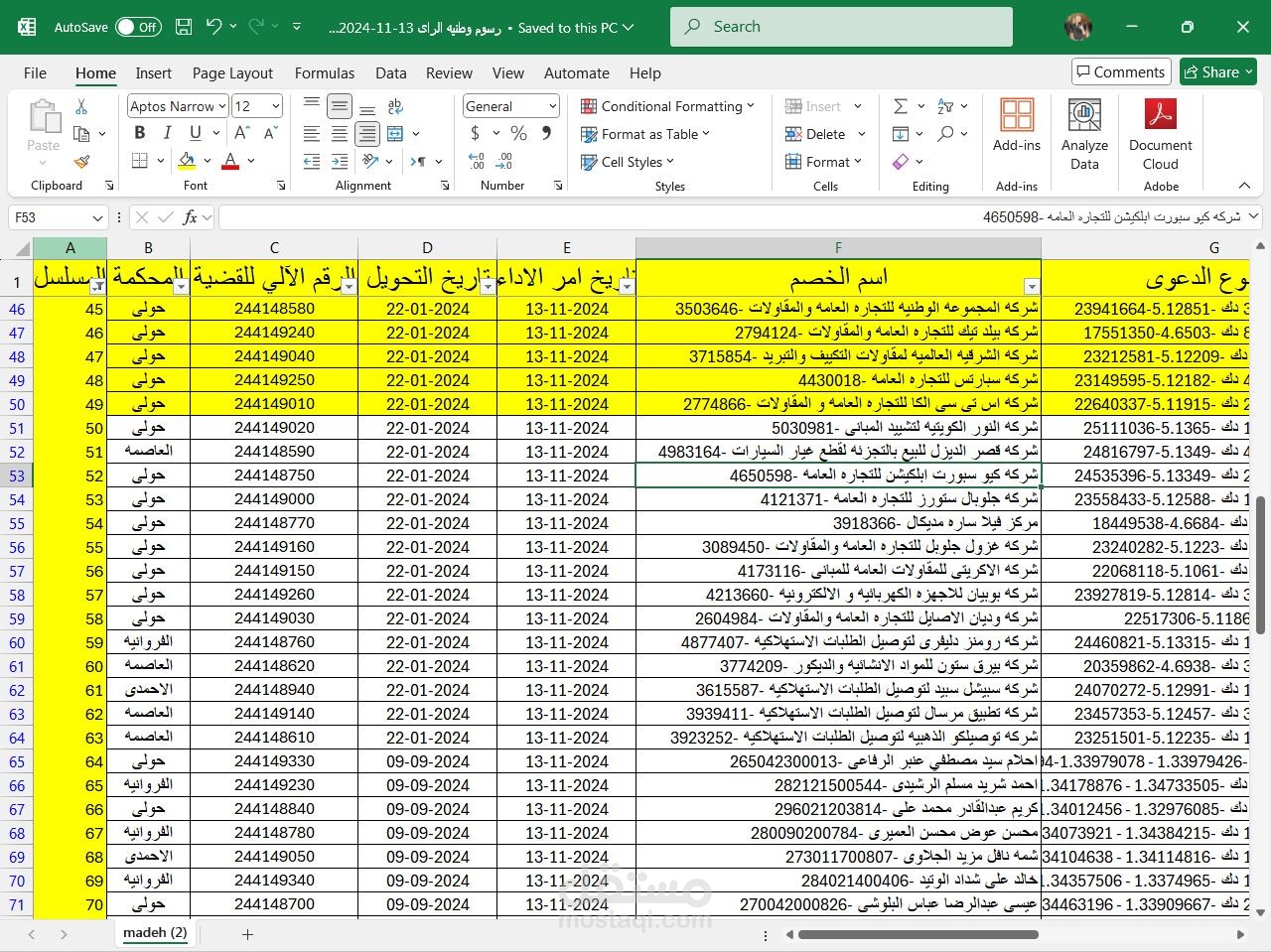Click the Name Box showing F53
The height and width of the screenshot is (952, 1271).
coord(59,217)
